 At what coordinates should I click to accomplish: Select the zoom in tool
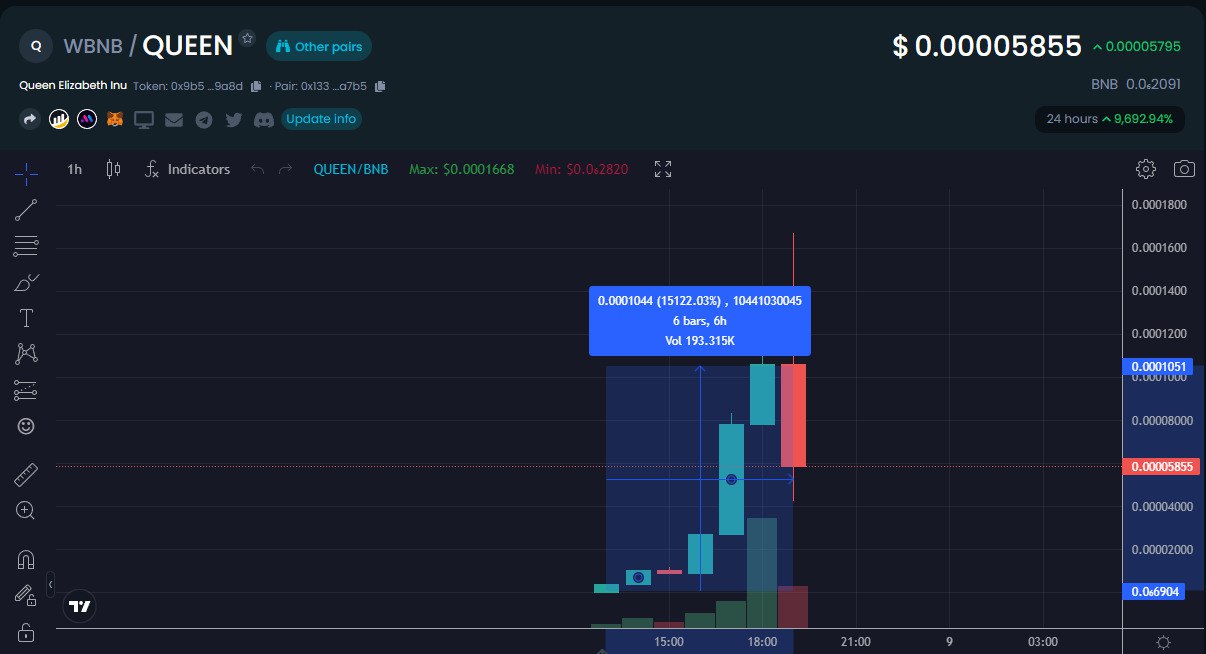(x=26, y=510)
